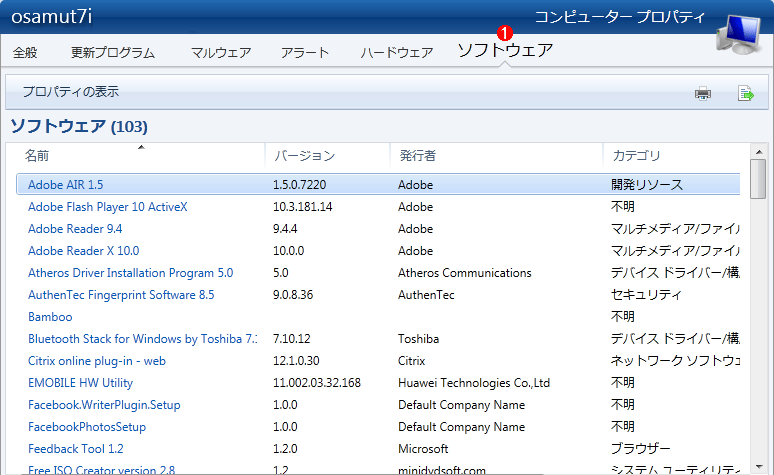774x475 pixels.
Task: Sort by the カテゴリ column header
Action: point(636,156)
